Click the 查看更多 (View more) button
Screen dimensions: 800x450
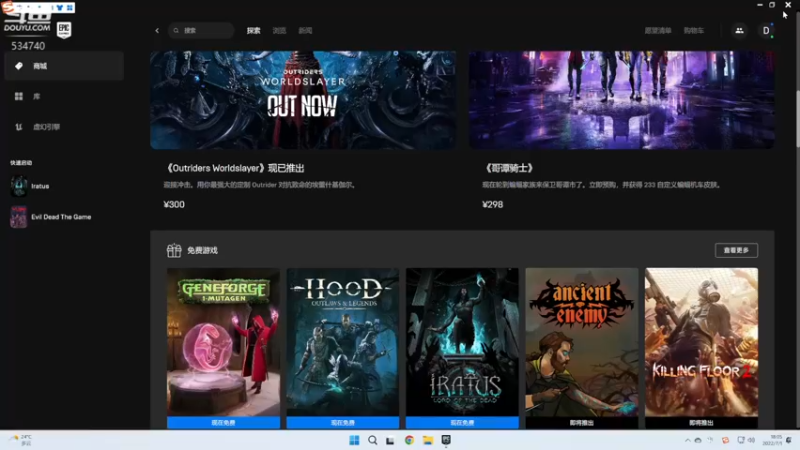(x=736, y=251)
